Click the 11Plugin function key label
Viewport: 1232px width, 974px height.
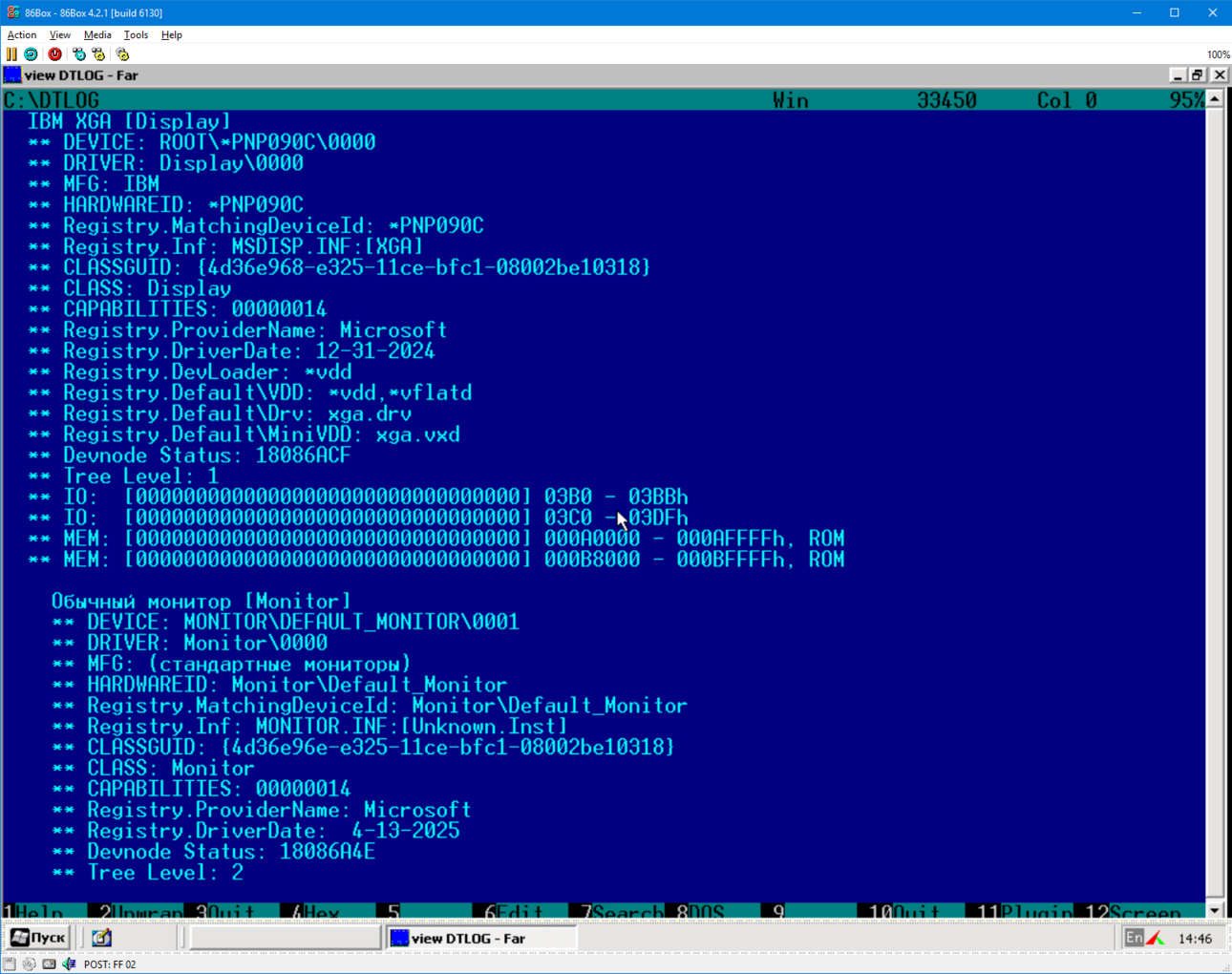point(1025,912)
